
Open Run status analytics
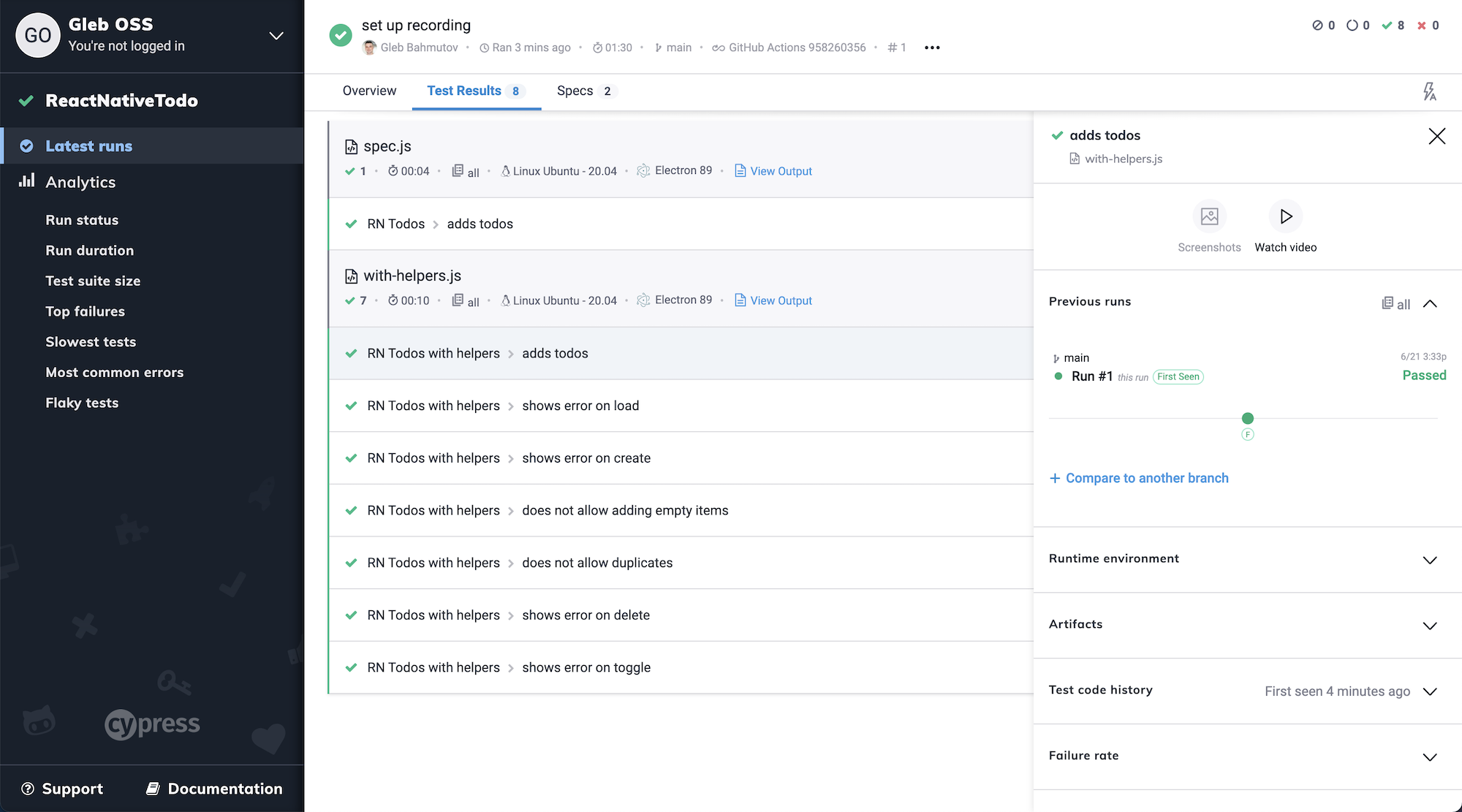(x=82, y=220)
